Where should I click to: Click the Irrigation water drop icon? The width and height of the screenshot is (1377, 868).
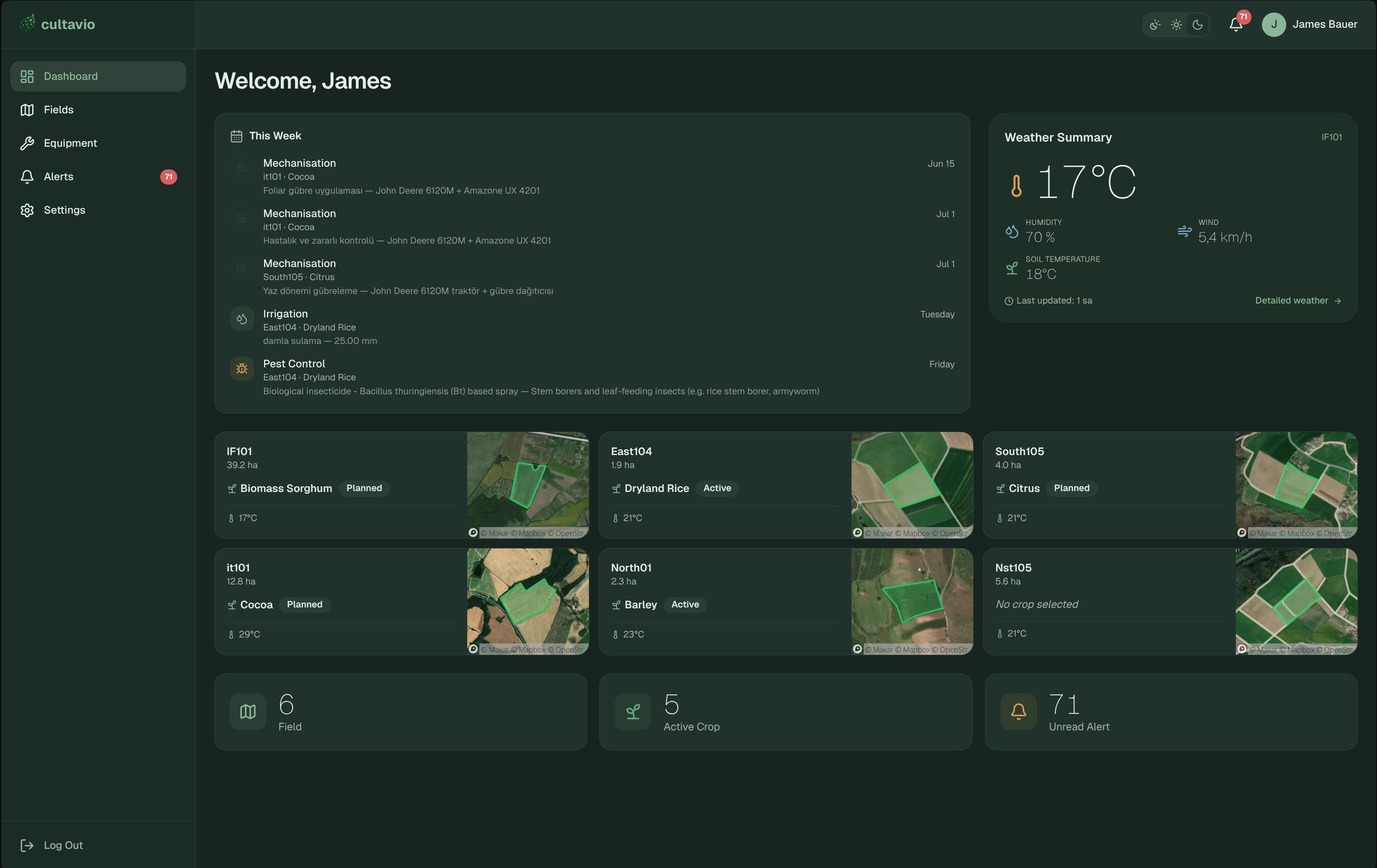[242, 318]
